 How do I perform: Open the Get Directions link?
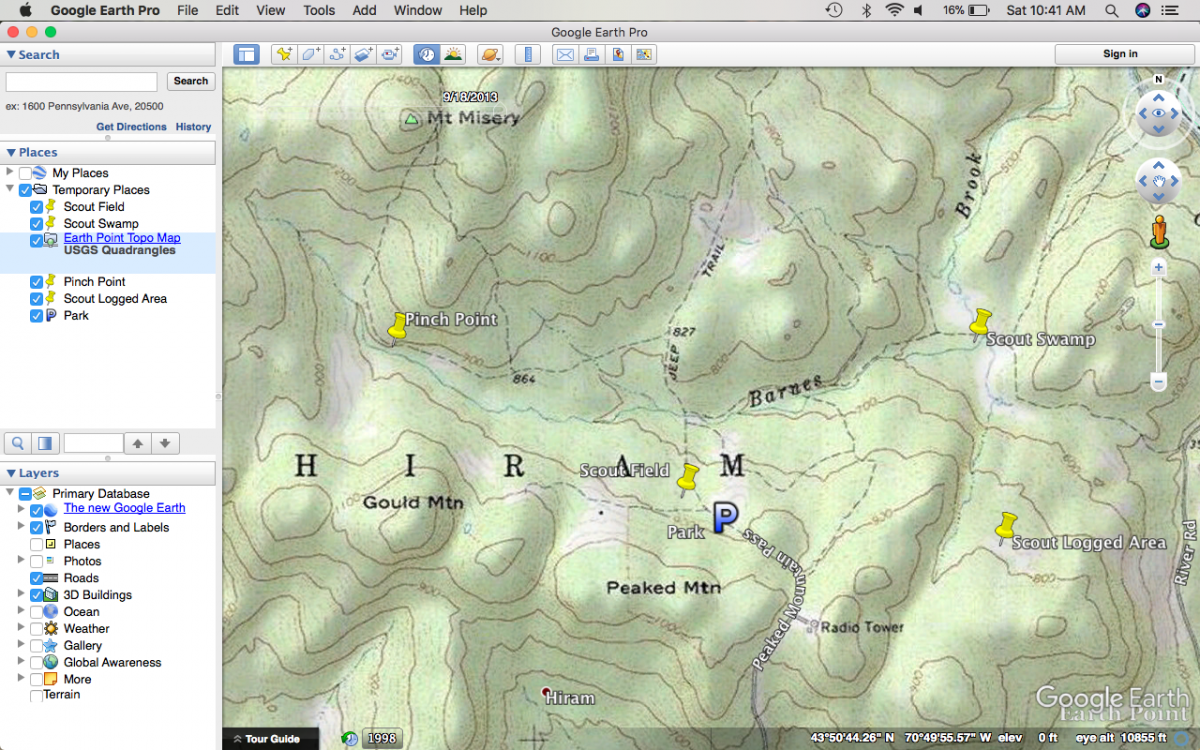(131, 127)
